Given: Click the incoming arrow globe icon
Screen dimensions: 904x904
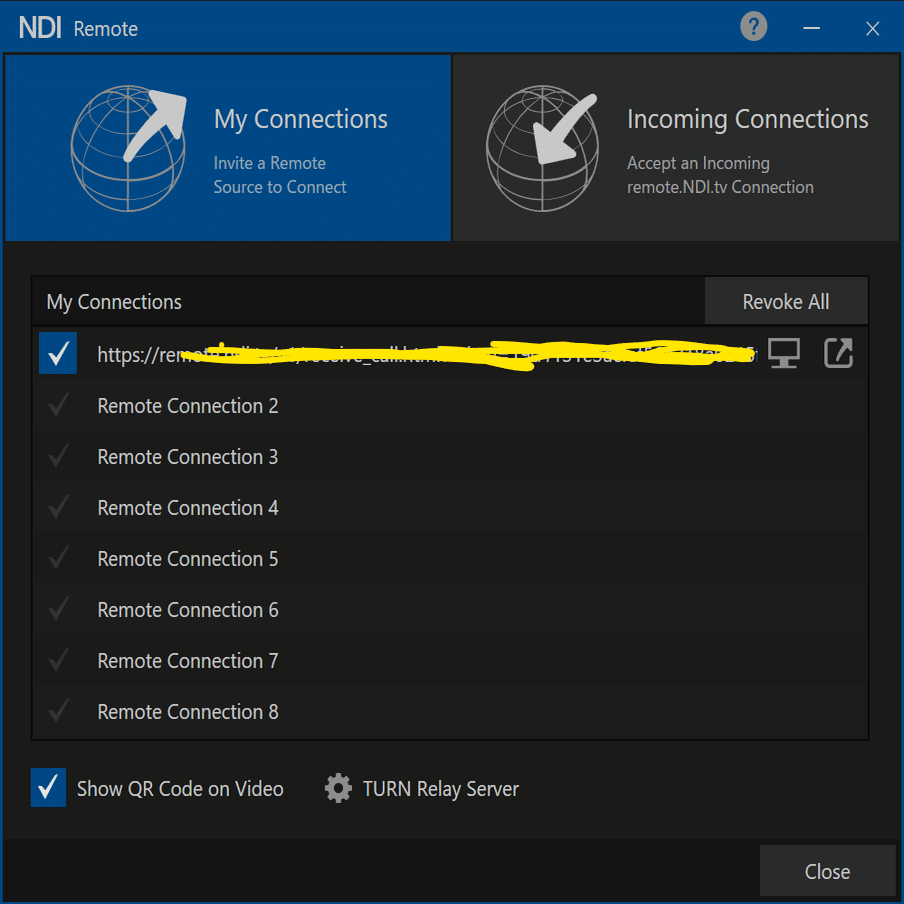Looking at the screenshot, I should coord(542,148).
